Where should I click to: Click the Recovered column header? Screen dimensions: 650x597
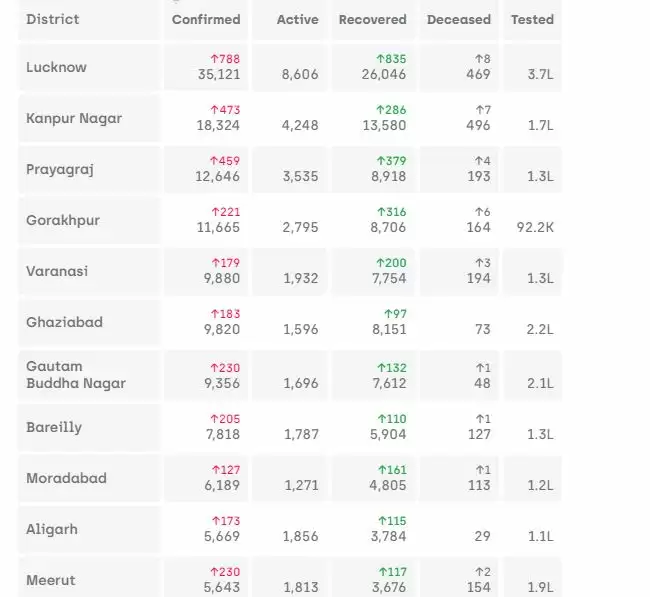point(373,19)
